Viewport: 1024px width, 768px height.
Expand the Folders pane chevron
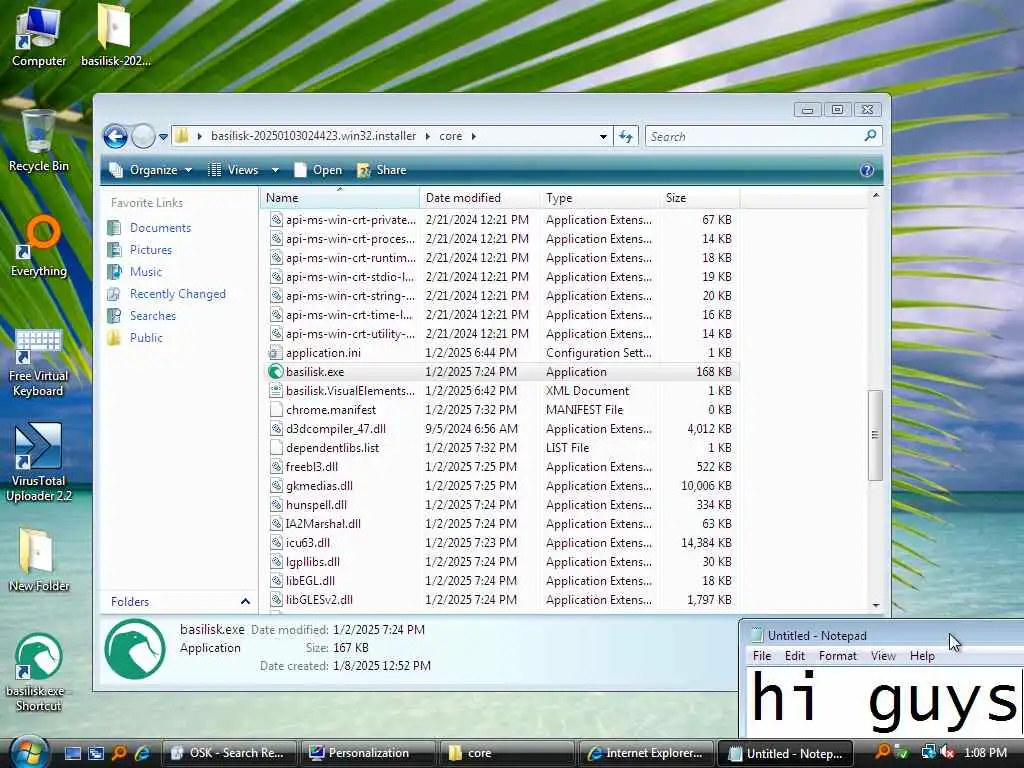point(245,601)
